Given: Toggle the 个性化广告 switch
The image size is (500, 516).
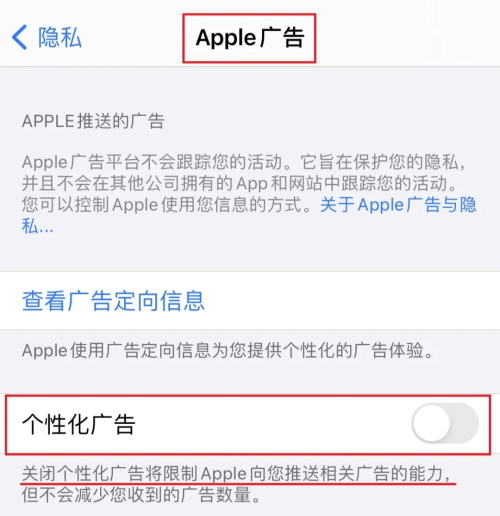Looking at the screenshot, I should tap(445, 423).
